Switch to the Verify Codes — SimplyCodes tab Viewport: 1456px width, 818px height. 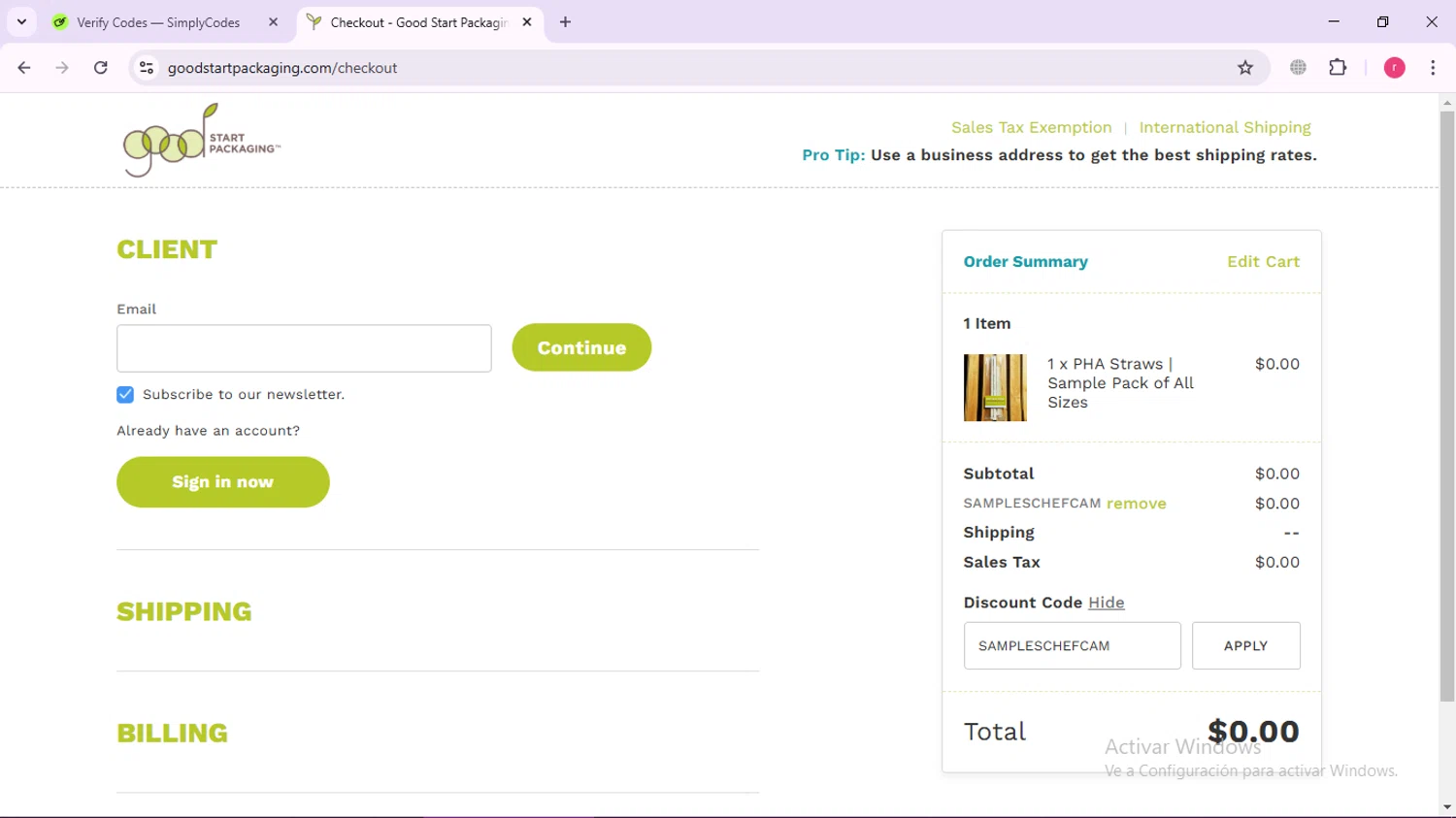tap(159, 22)
